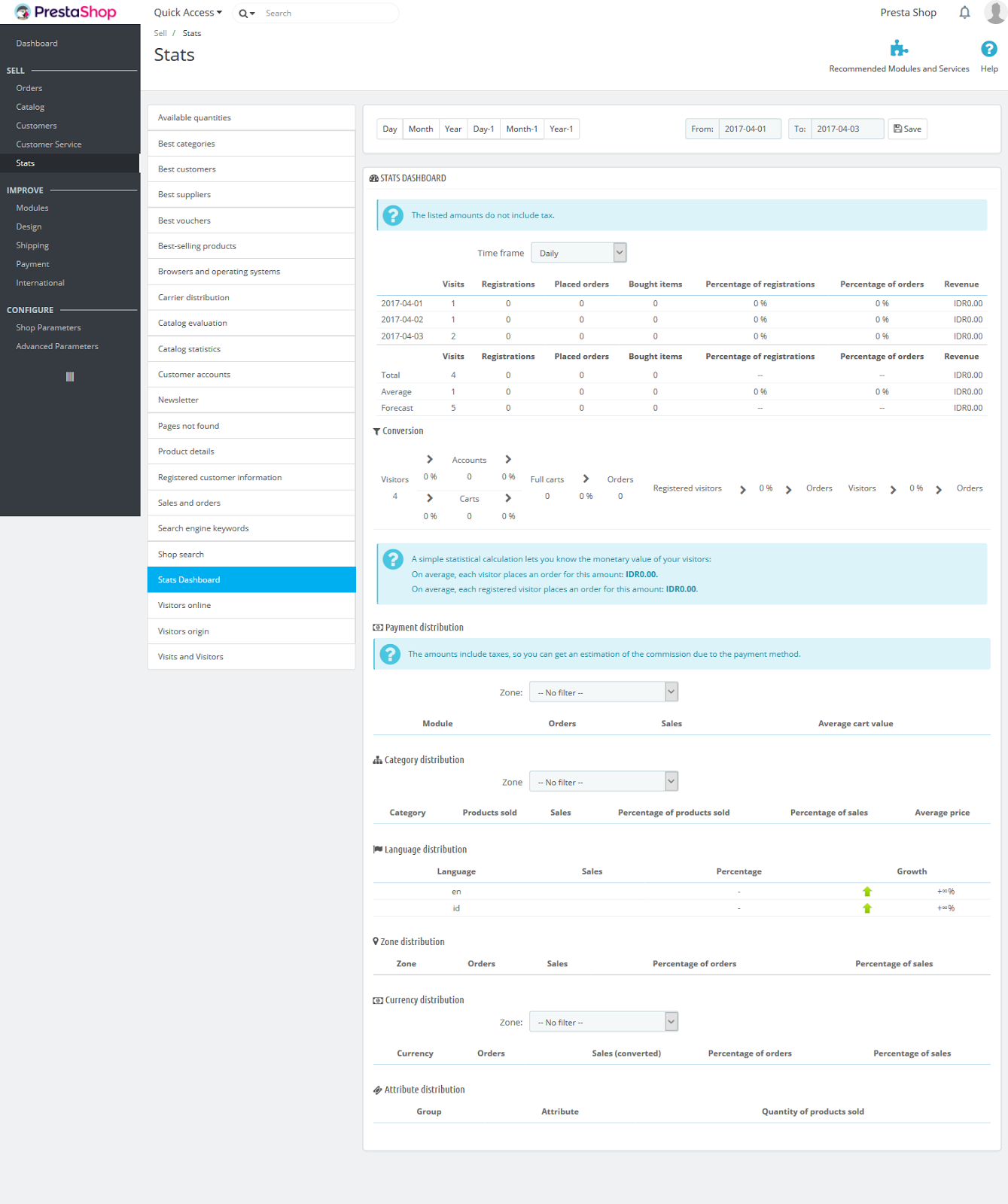Screen dimensions: 1008x1204
Task: Click the payment commission info icon
Action: pyautogui.click(x=390, y=654)
